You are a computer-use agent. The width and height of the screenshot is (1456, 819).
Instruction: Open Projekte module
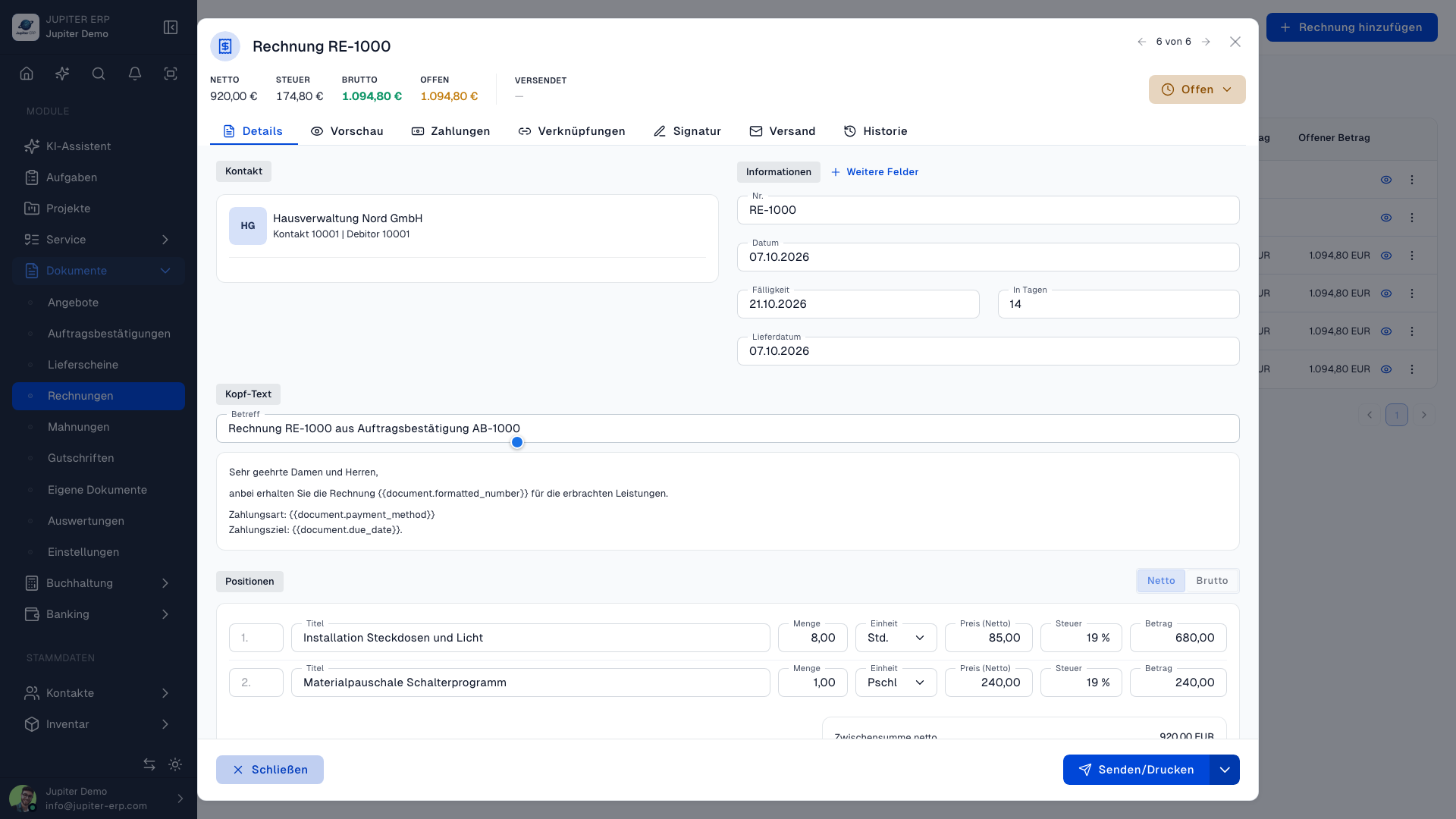pyautogui.click(x=99, y=209)
